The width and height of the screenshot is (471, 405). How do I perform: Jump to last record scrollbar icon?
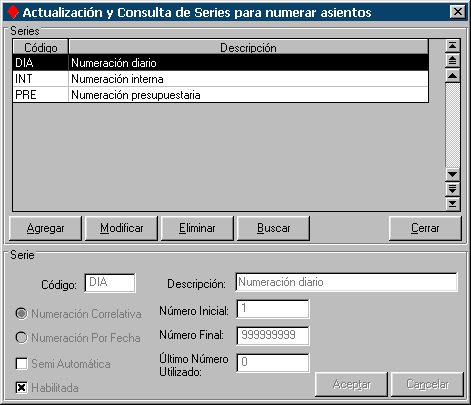point(452,203)
